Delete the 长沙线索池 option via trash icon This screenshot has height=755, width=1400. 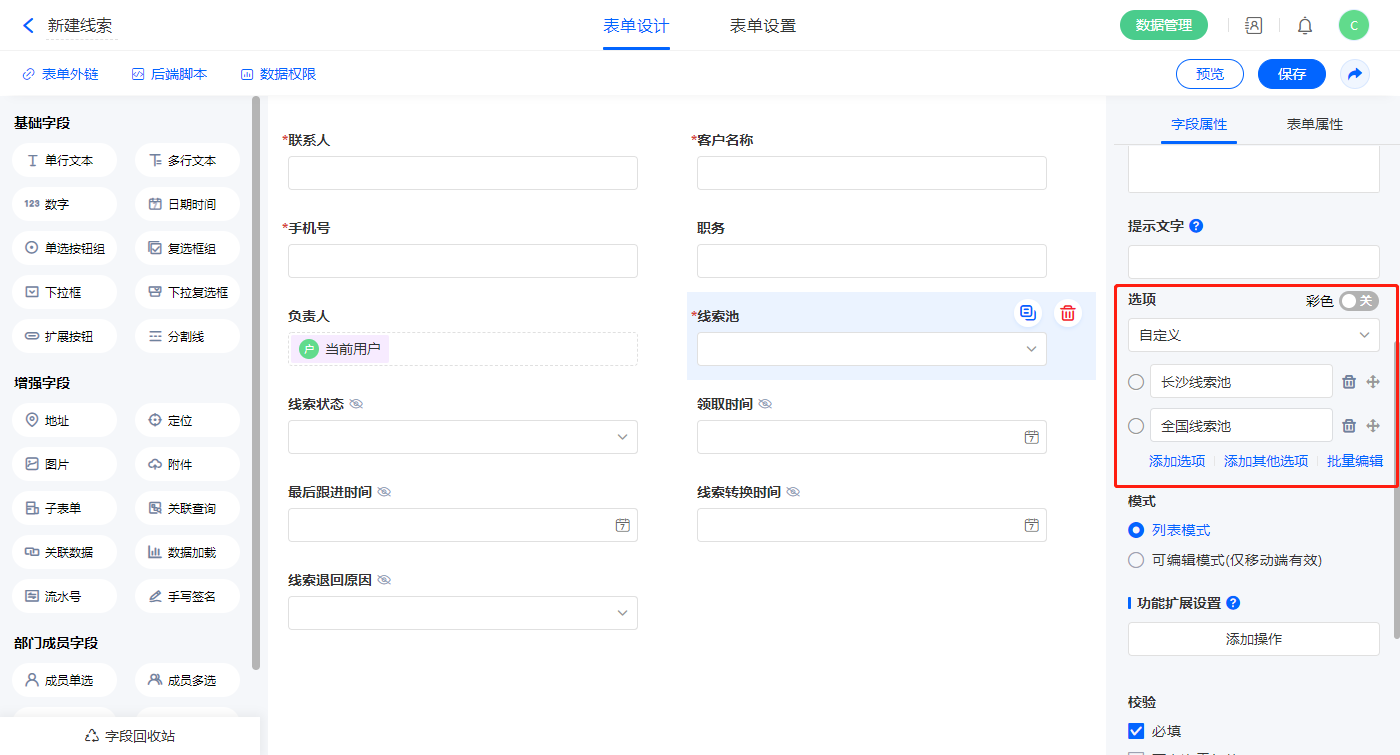point(1349,382)
